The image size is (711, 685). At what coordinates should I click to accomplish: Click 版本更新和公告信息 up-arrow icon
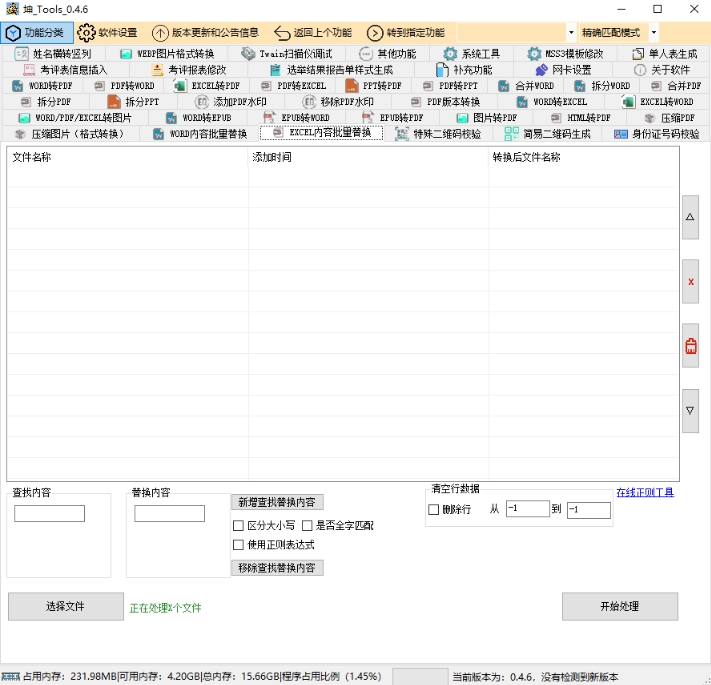[160, 32]
